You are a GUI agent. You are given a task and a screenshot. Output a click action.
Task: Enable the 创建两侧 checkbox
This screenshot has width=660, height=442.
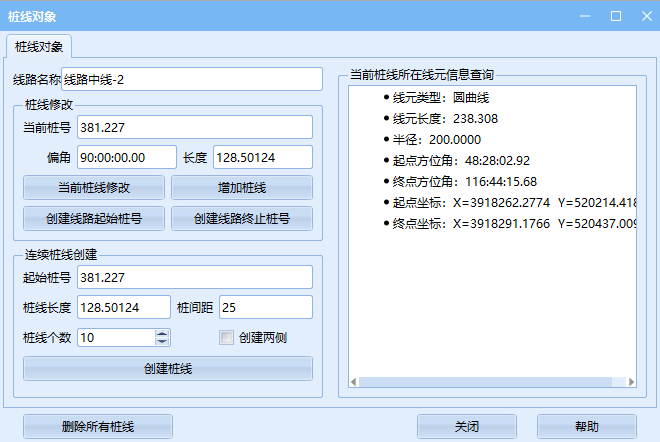coord(226,338)
